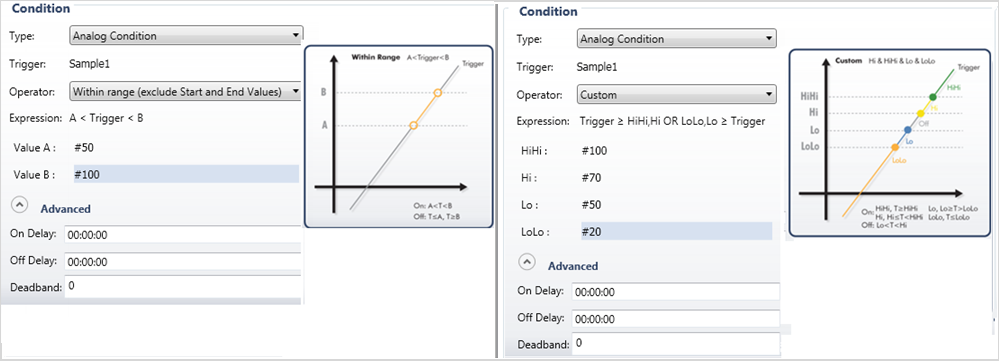Open the left Type dropdown showing Analog Condition
This screenshot has height=361, width=999.
tap(185, 36)
